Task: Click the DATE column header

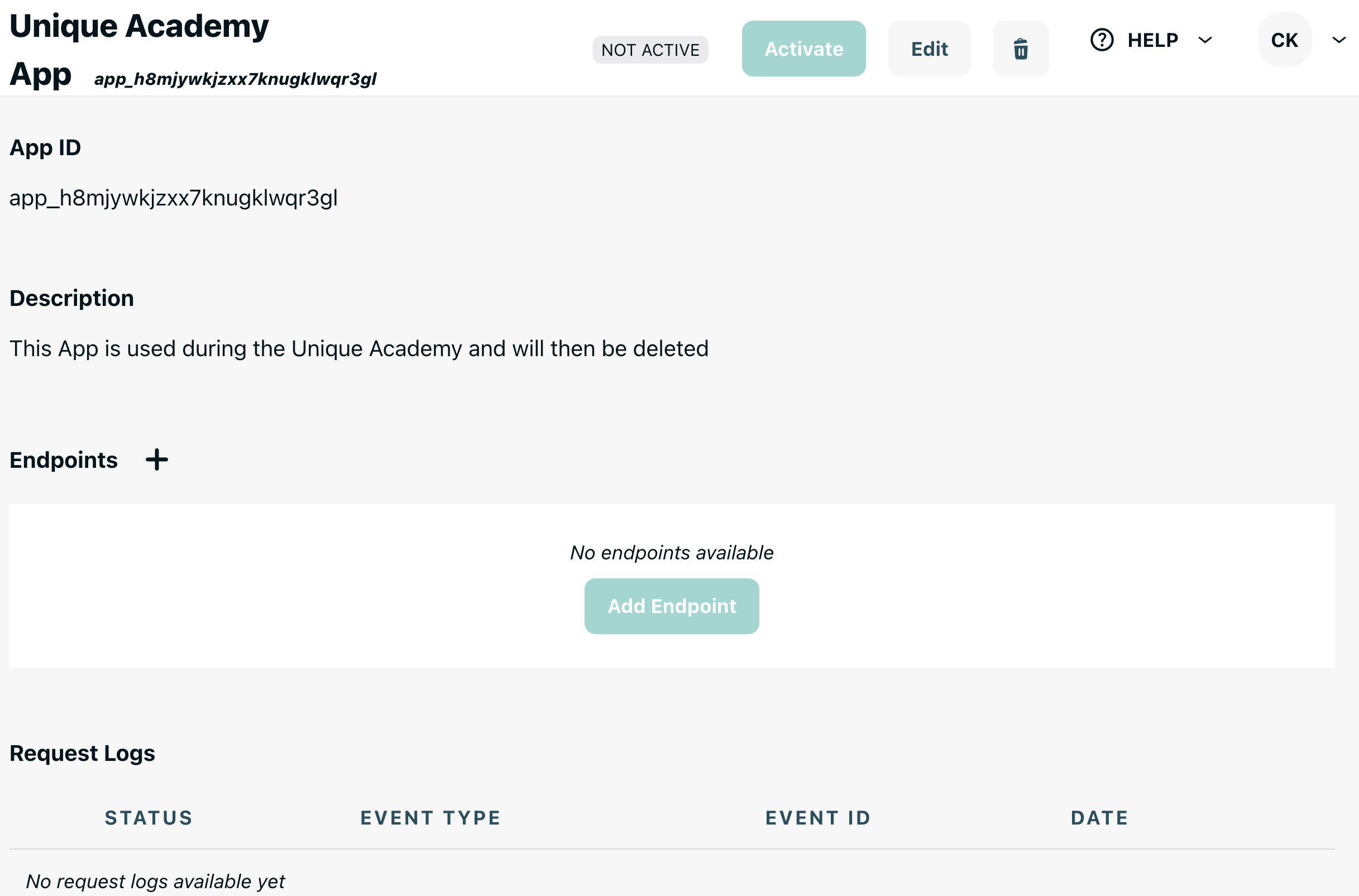Action: (x=1099, y=818)
